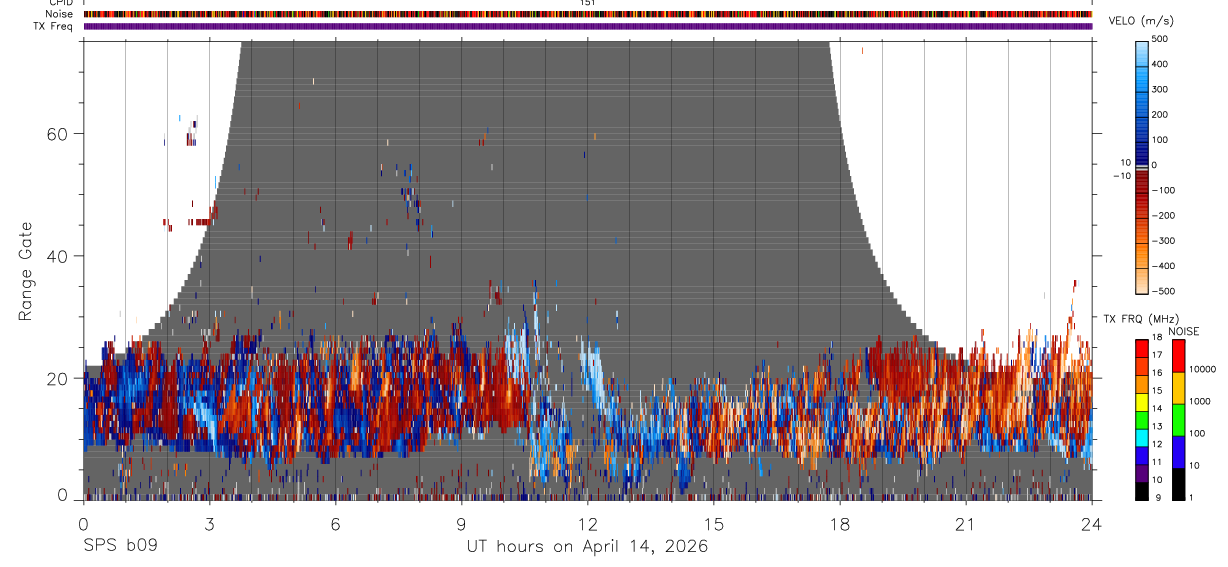Select the 9 tick on UT hours axis
The width and height of the screenshot is (1228, 567).
click(x=461, y=523)
